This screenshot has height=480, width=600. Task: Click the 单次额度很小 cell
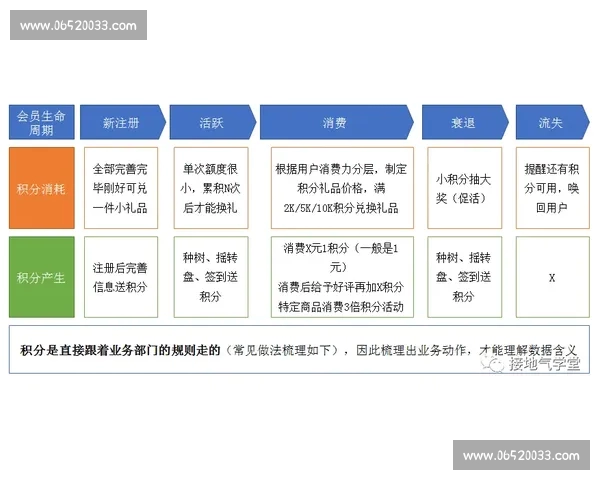click(211, 188)
